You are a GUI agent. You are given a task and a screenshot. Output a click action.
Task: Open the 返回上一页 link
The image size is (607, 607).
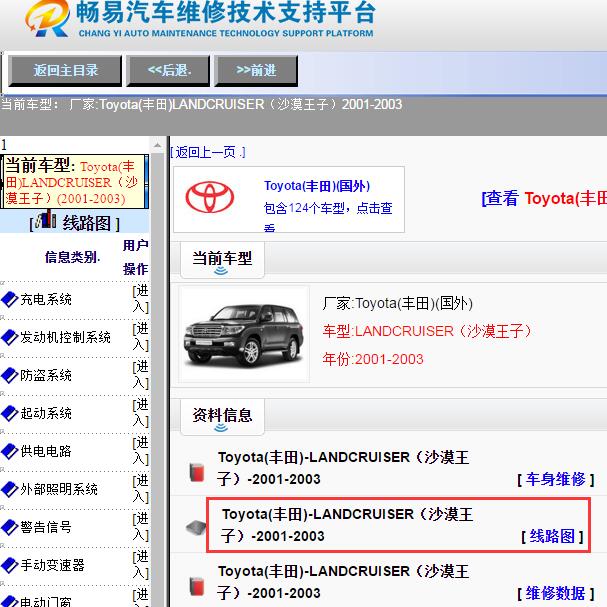click(207, 153)
